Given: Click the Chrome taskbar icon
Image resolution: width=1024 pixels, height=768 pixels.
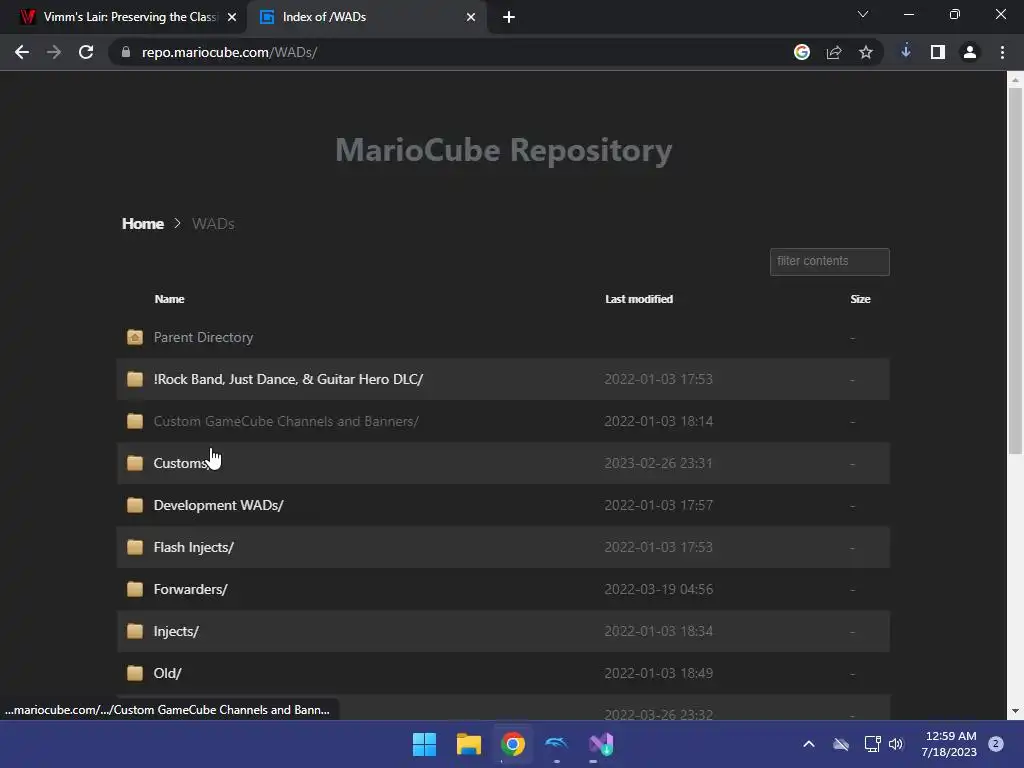Looking at the screenshot, I should coord(513,744).
